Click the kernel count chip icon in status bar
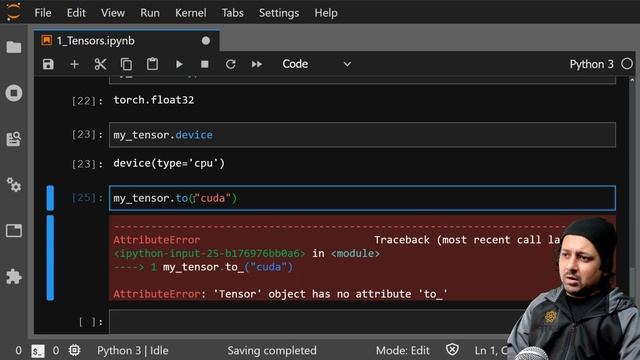Viewport: 640px width, 360px height. click(x=74, y=350)
